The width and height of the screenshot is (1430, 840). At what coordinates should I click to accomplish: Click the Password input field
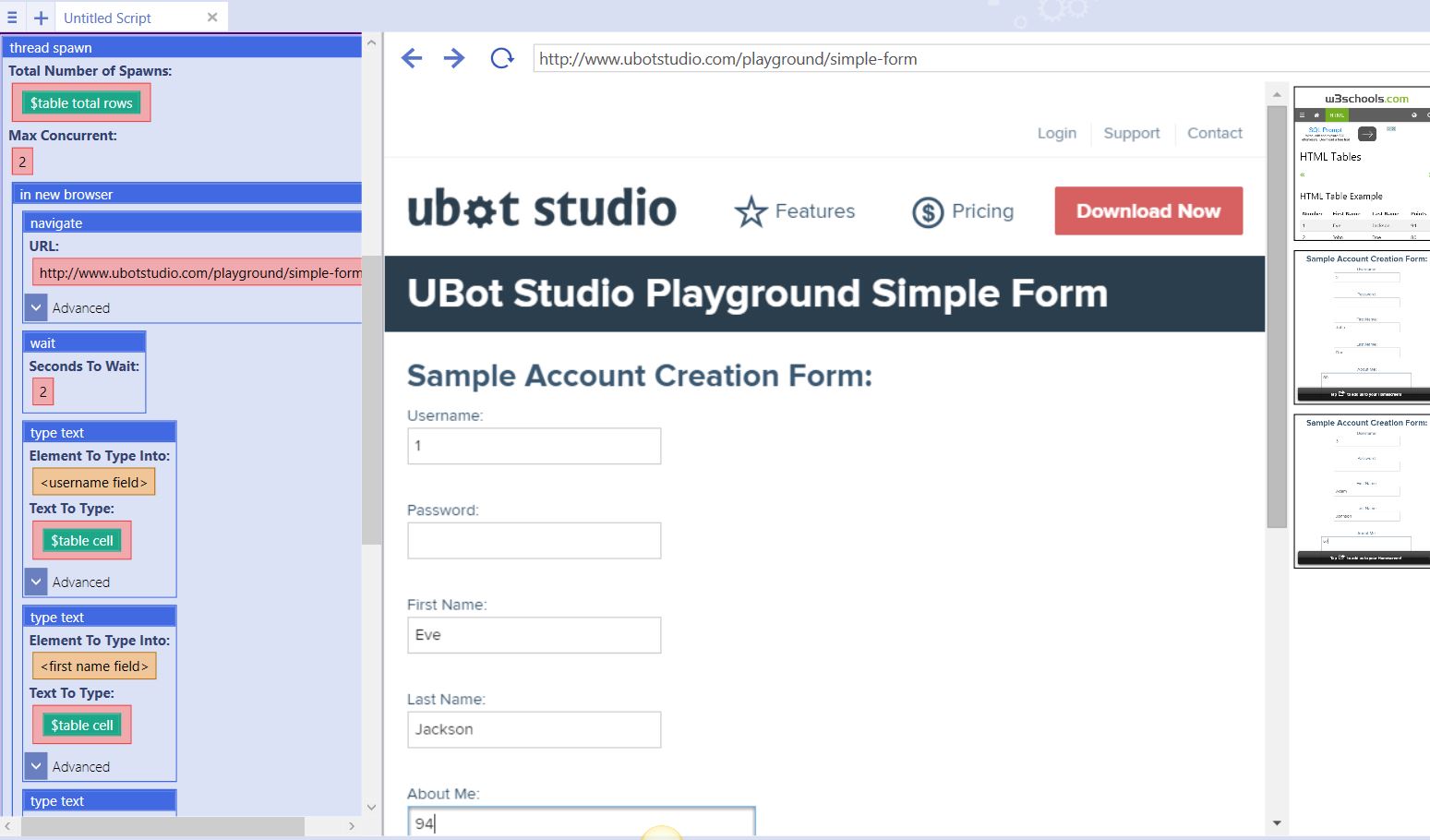click(x=534, y=541)
